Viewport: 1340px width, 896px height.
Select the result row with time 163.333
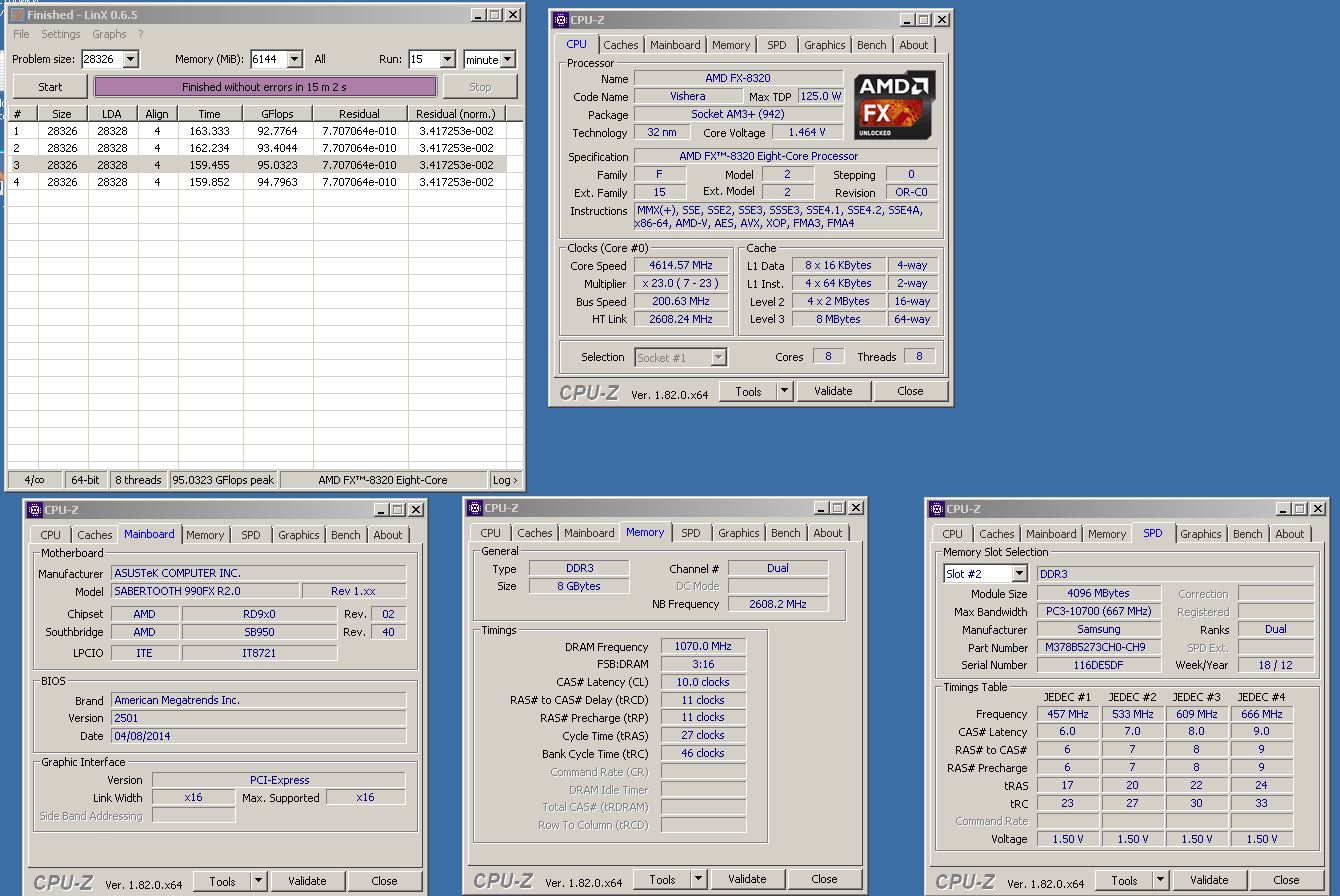[x=256, y=130]
